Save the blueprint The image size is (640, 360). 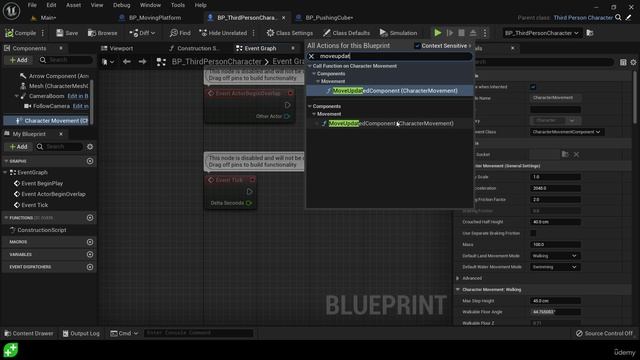click(x=67, y=33)
